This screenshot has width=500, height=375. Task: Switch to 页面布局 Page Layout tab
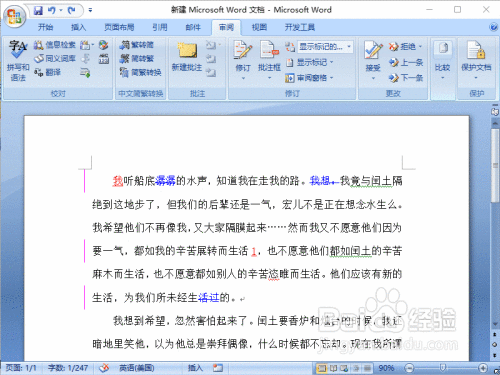point(119,27)
